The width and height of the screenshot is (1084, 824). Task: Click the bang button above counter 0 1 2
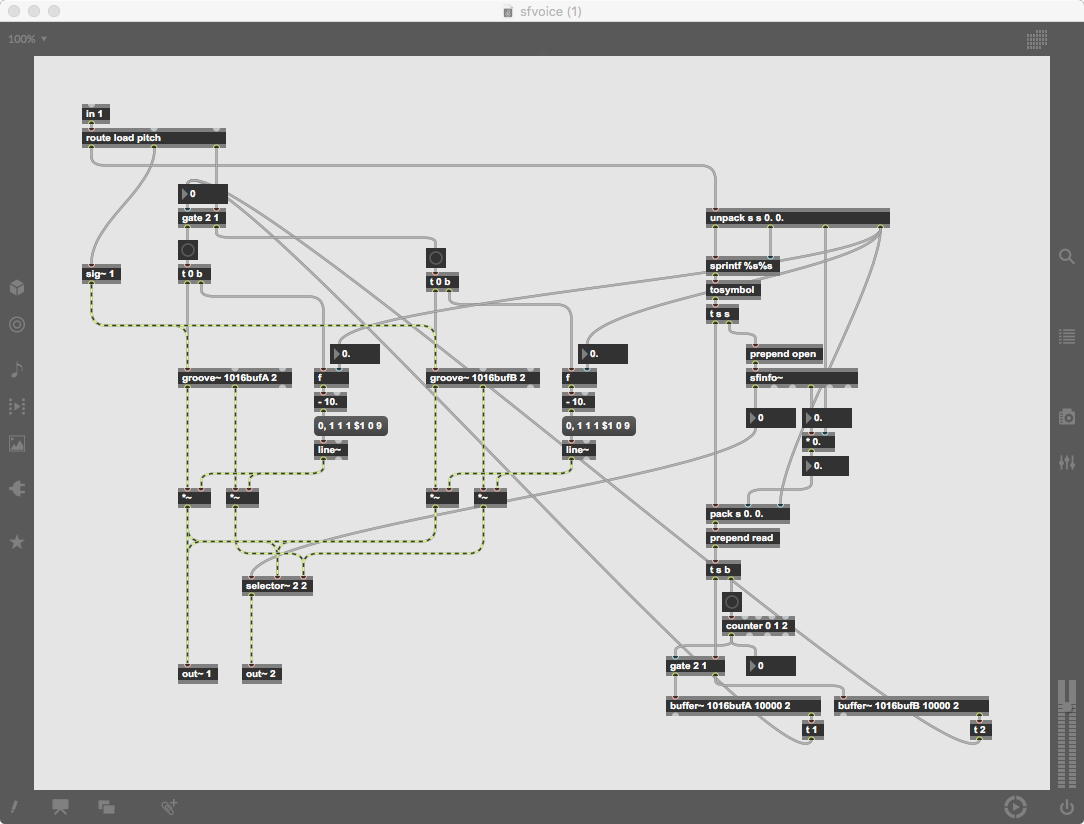click(731, 601)
